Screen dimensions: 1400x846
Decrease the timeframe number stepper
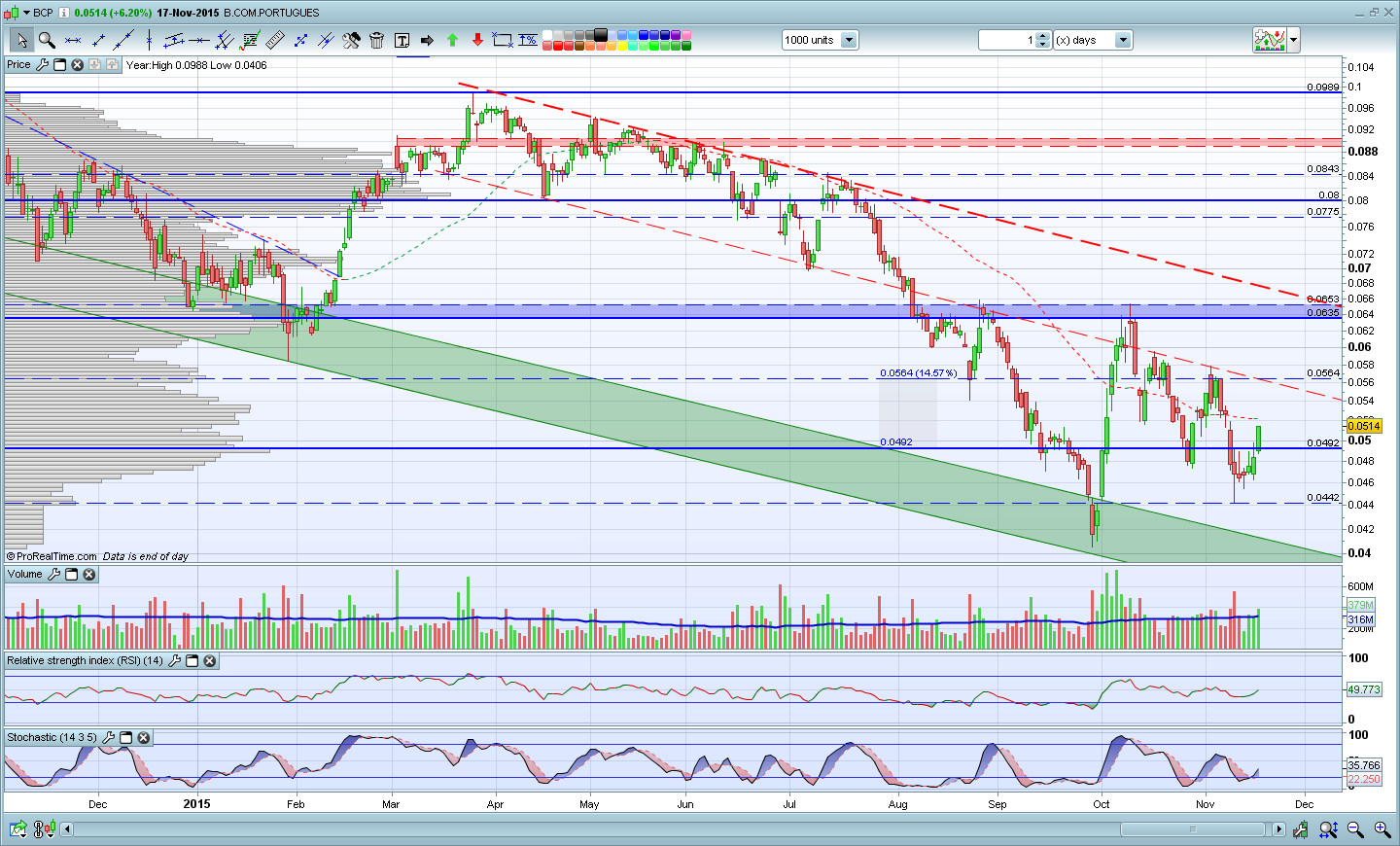(x=1043, y=45)
